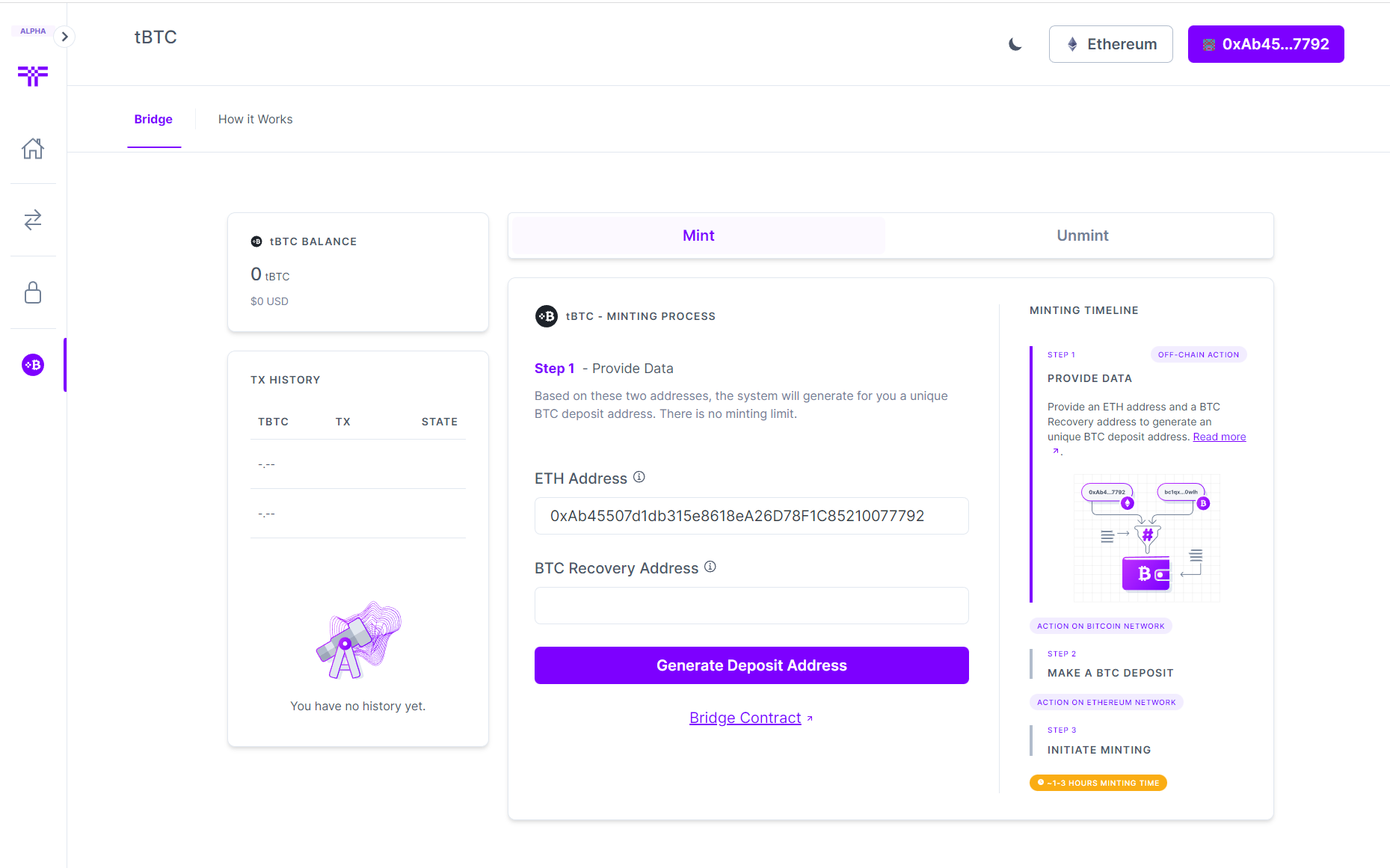Open the Bridge Contract link

(745, 717)
